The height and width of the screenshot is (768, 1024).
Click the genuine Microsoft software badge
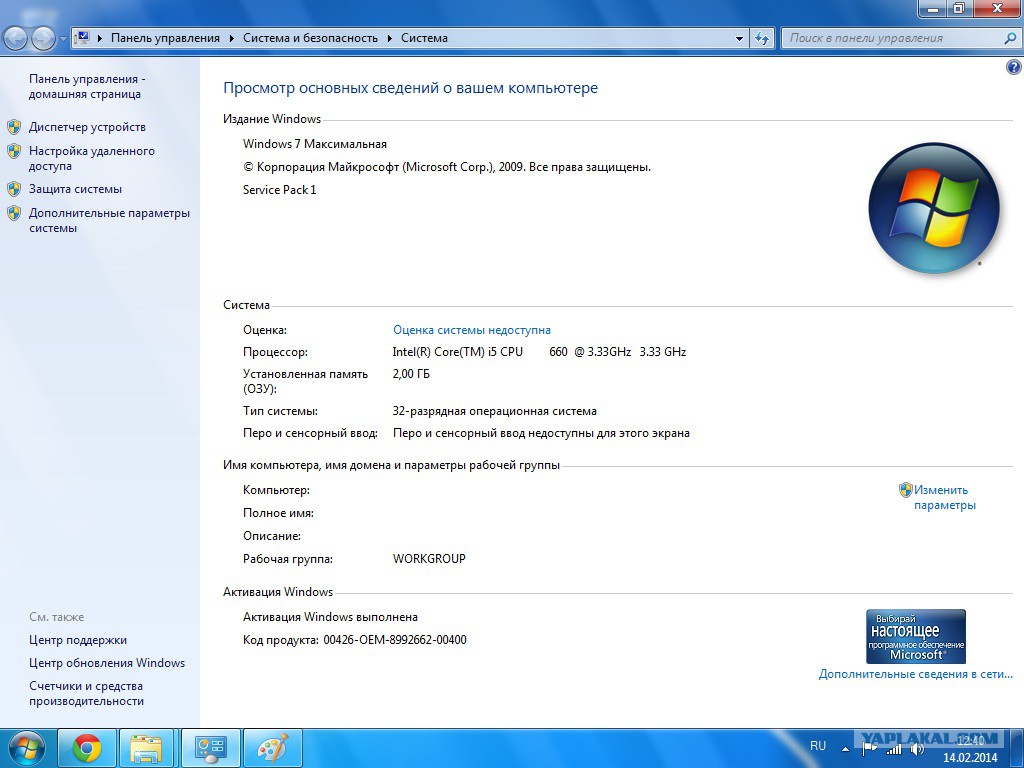point(916,636)
